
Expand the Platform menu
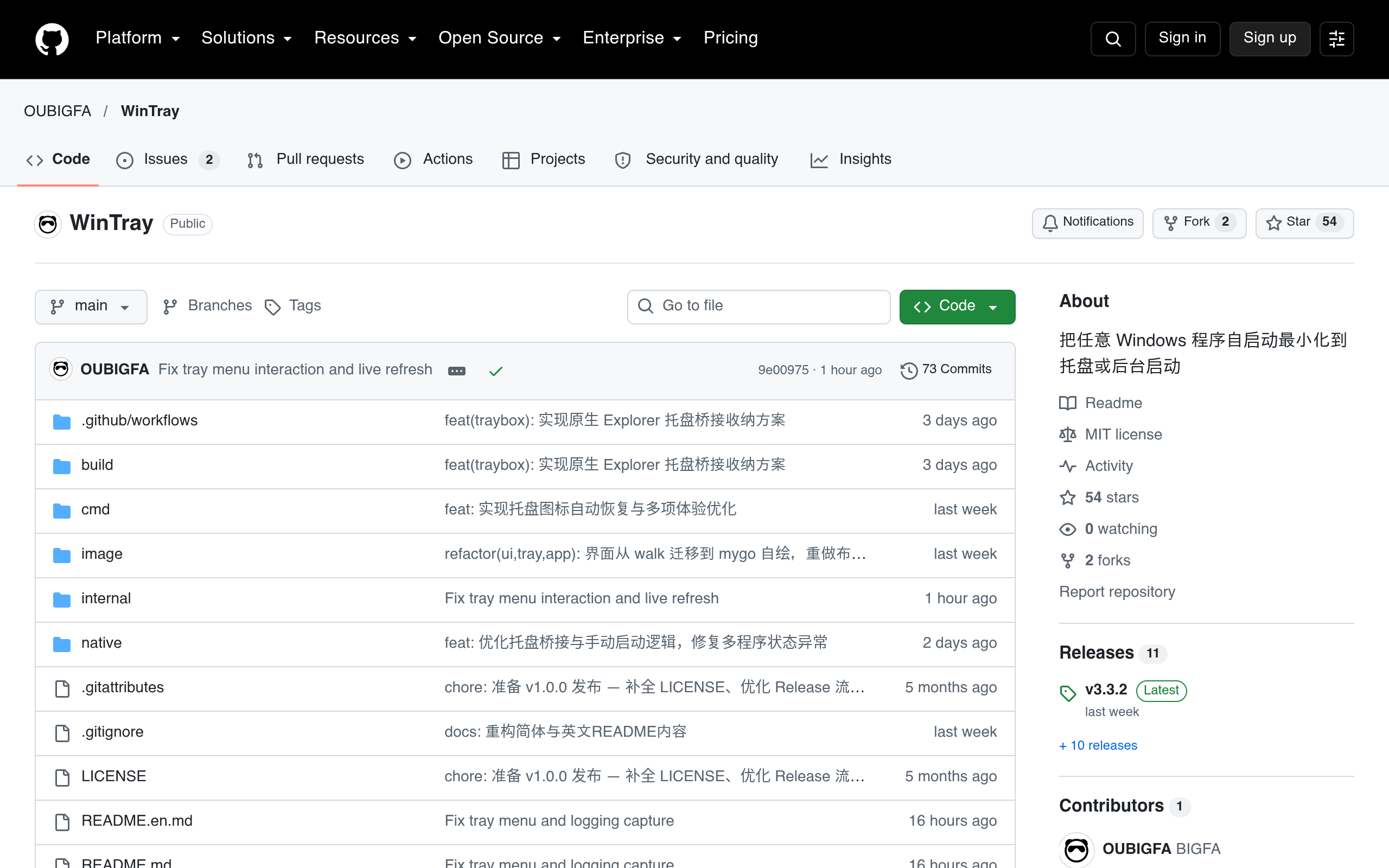tap(138, 38)
